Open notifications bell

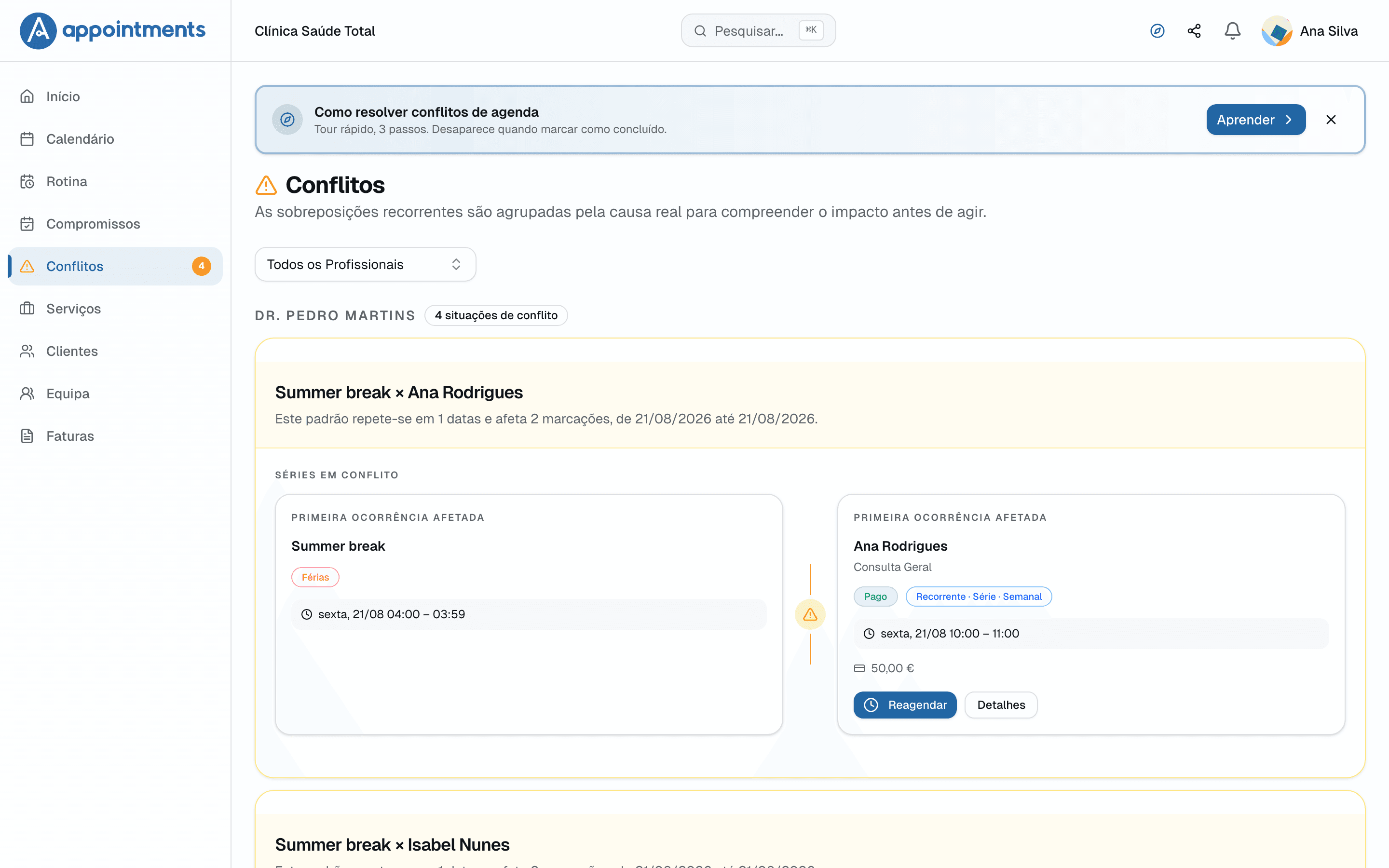pyautogui.click(x=1232, y=31)
